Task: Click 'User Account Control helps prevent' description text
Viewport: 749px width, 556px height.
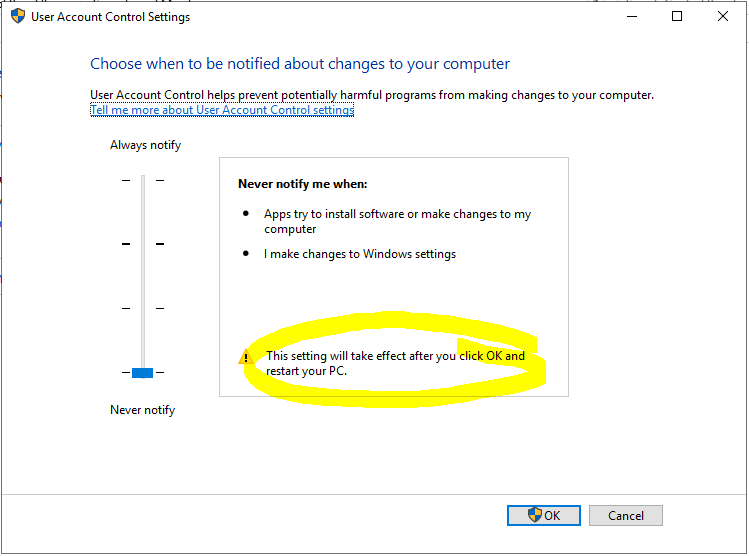Action: point(372,95)
